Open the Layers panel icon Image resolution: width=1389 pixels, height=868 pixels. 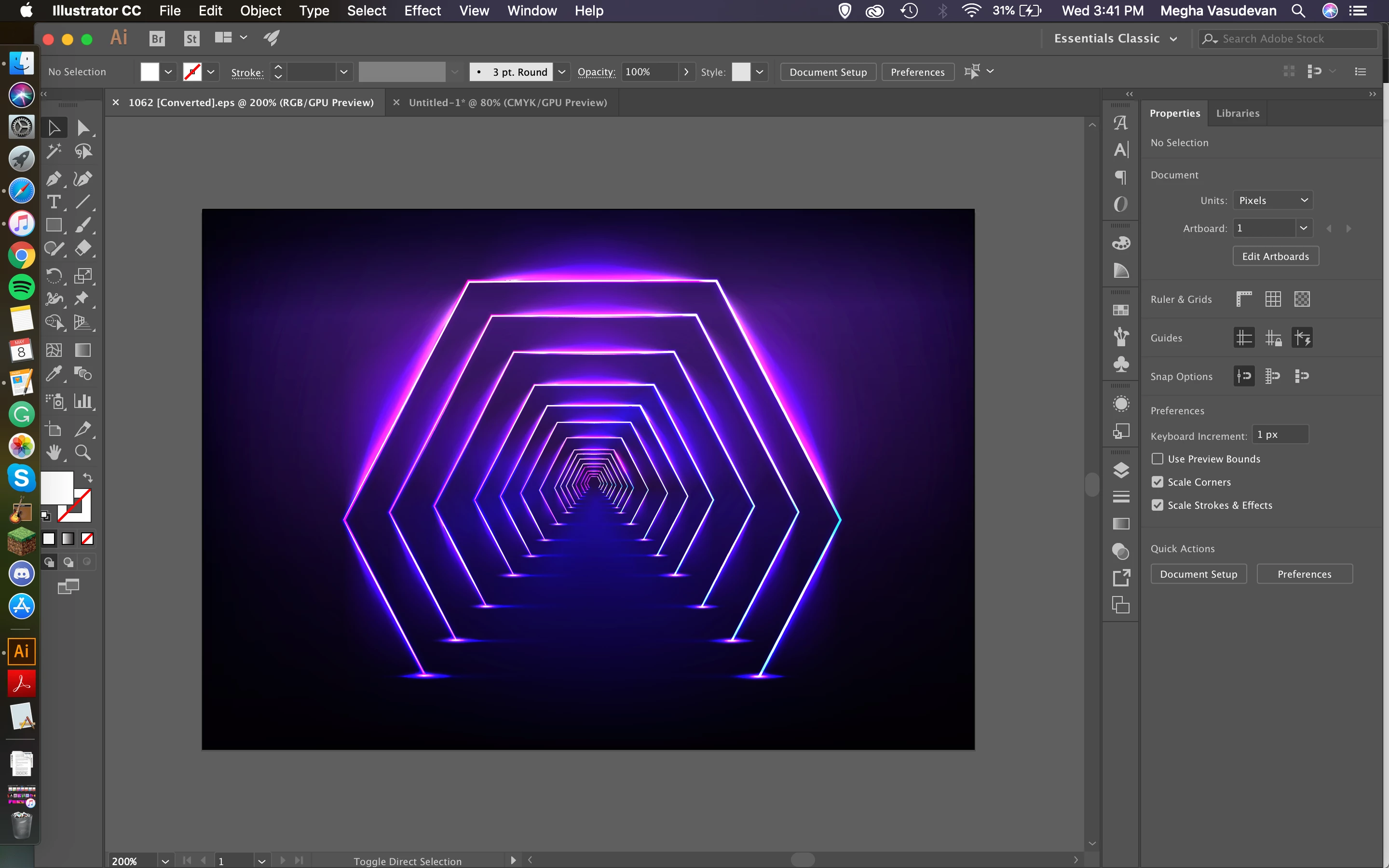pyautogui.click(x=1120, y=470)
